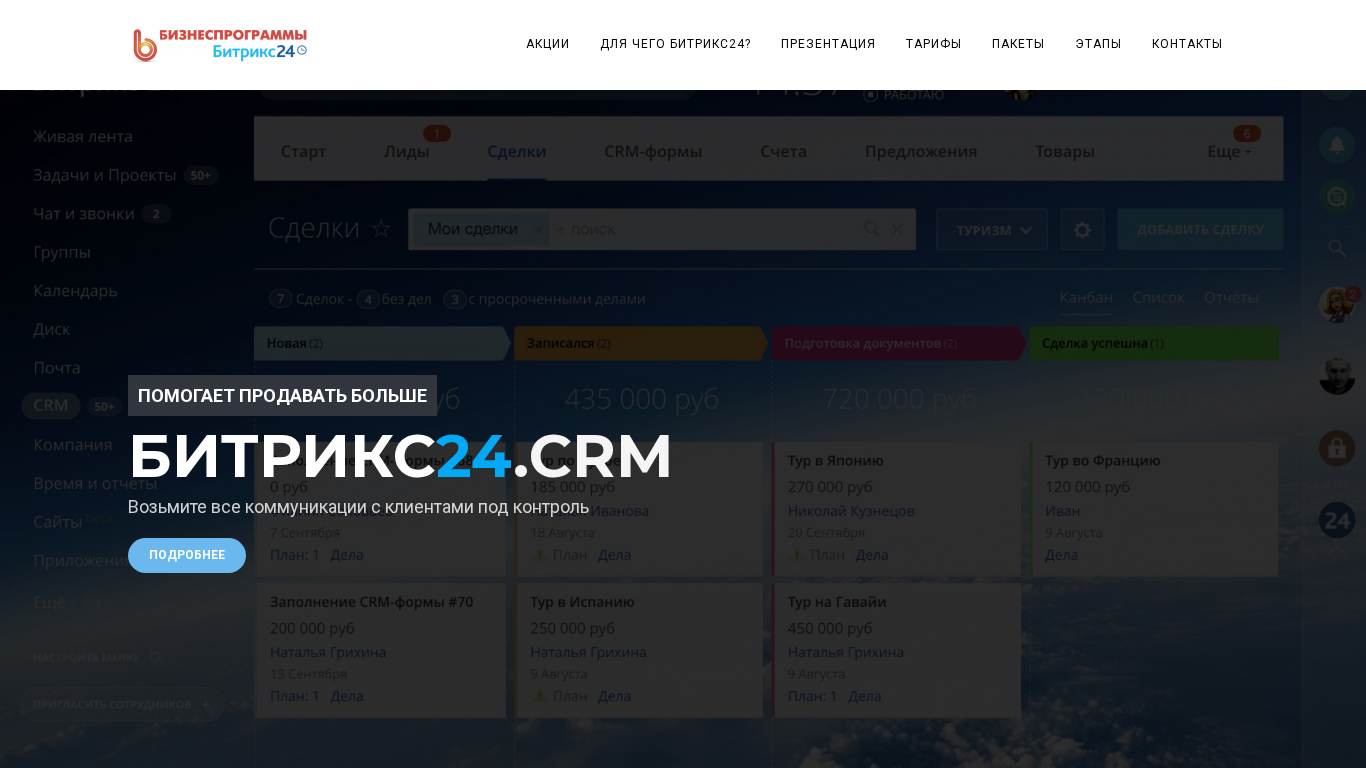Open the ЭТАПЫ navigation link
This screenshot has height=768, width=1366.
pyautogui.click(x=1098, y=44)
